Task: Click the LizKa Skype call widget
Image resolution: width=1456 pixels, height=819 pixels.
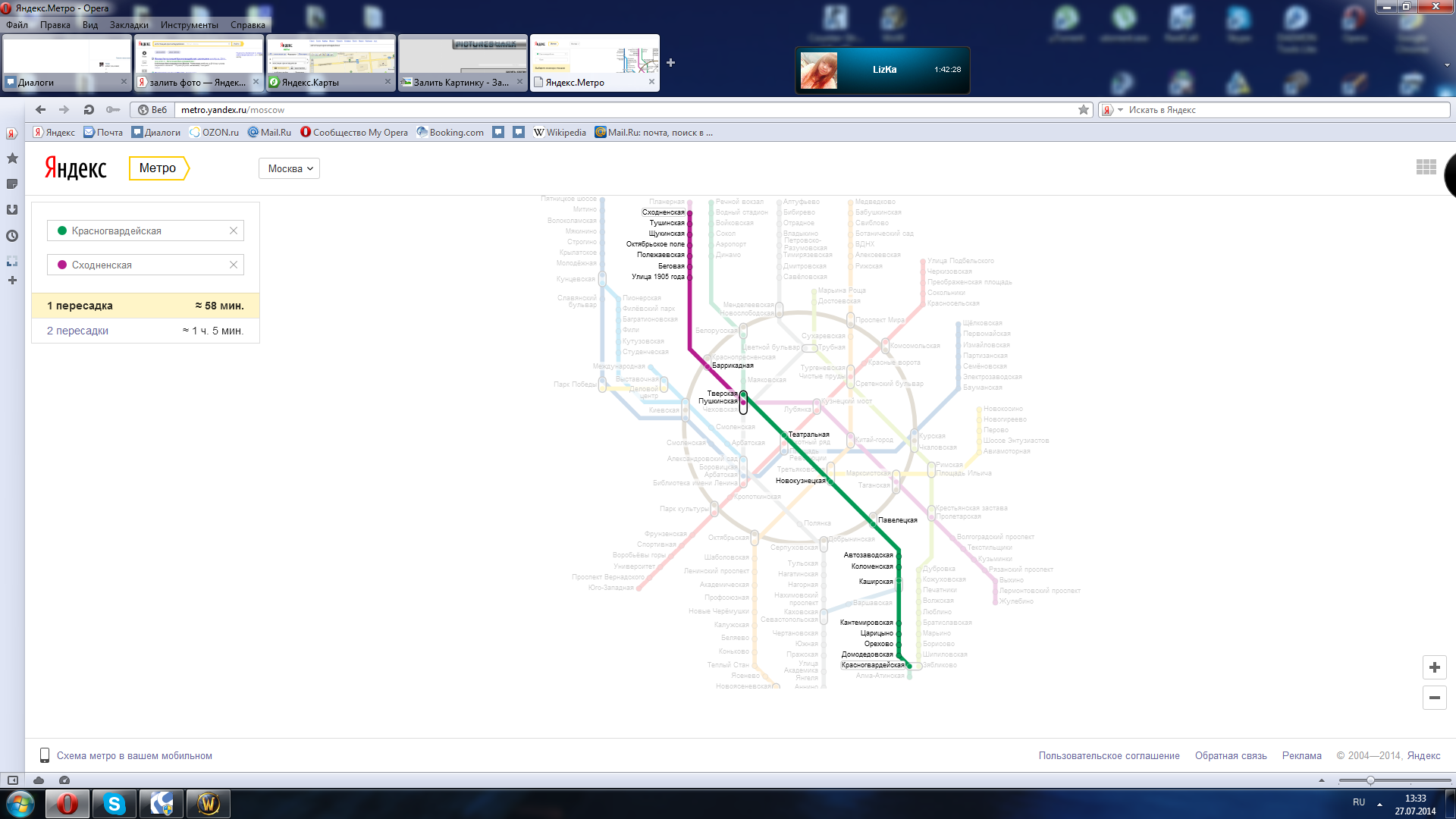Action: point(883,70)
